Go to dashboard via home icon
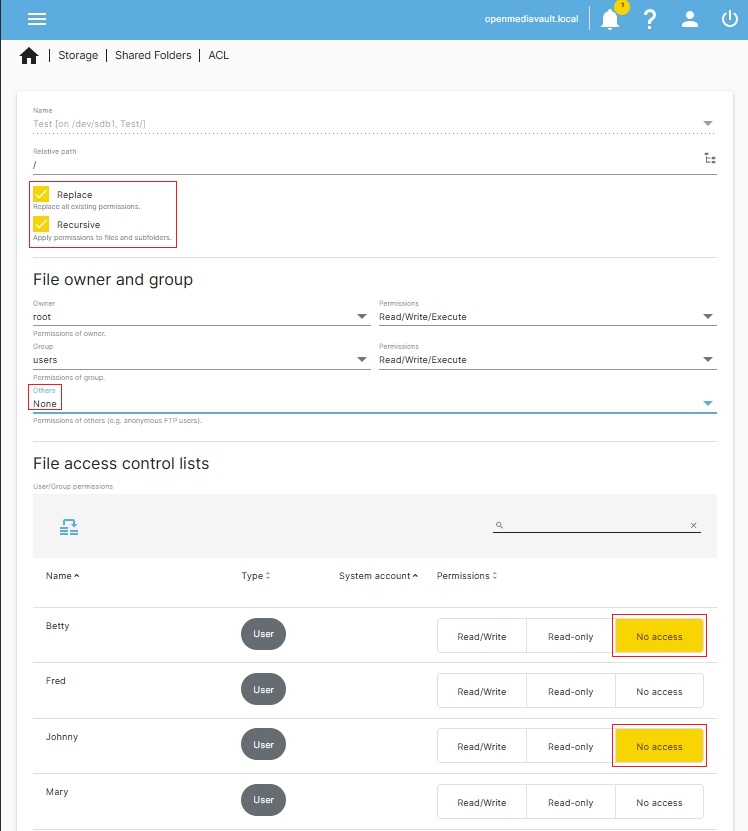 point(29,56)
